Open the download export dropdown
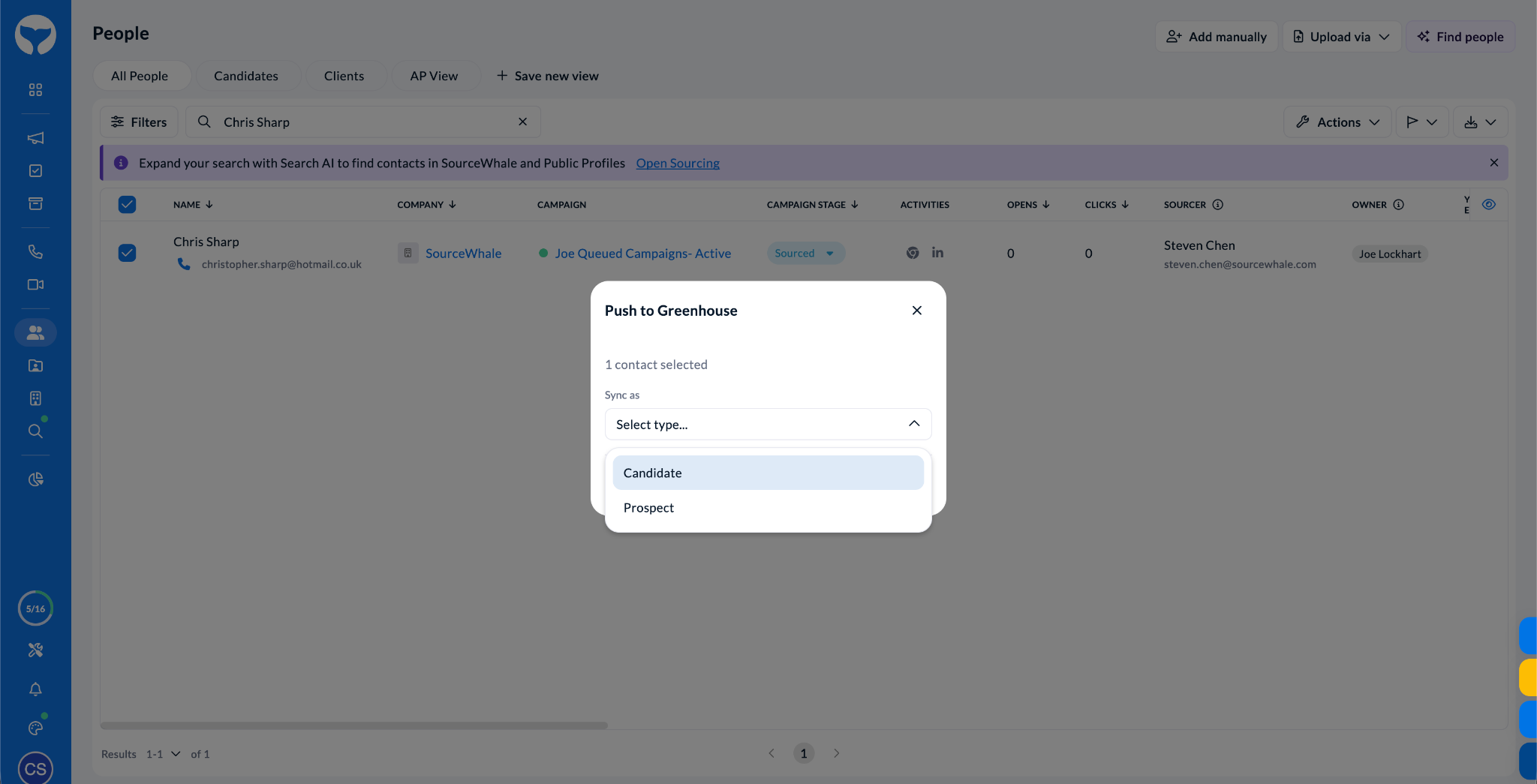Image resolution: width=1537 pixels, height=784 pixels. (x=1480, y=122)
